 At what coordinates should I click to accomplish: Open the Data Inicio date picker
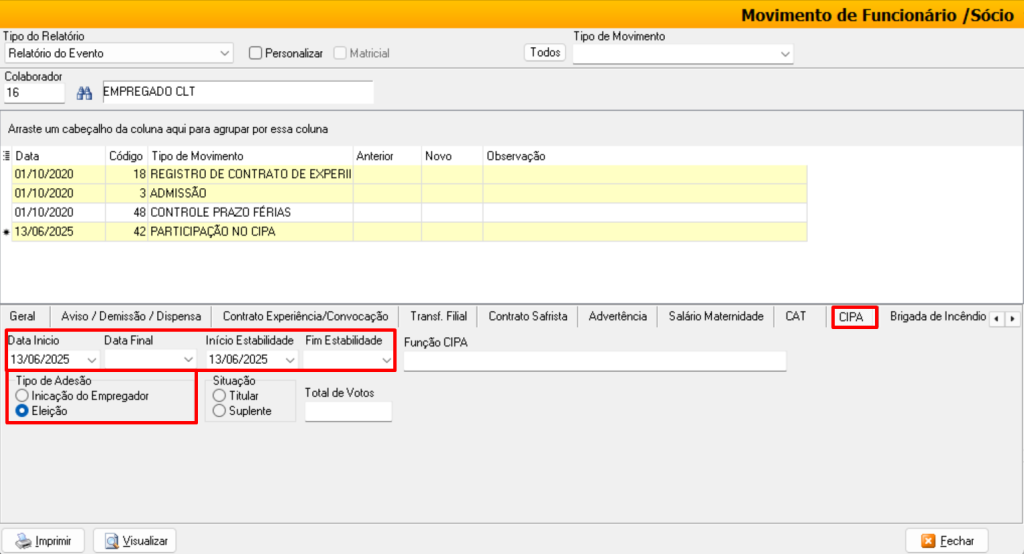point(91,359)
